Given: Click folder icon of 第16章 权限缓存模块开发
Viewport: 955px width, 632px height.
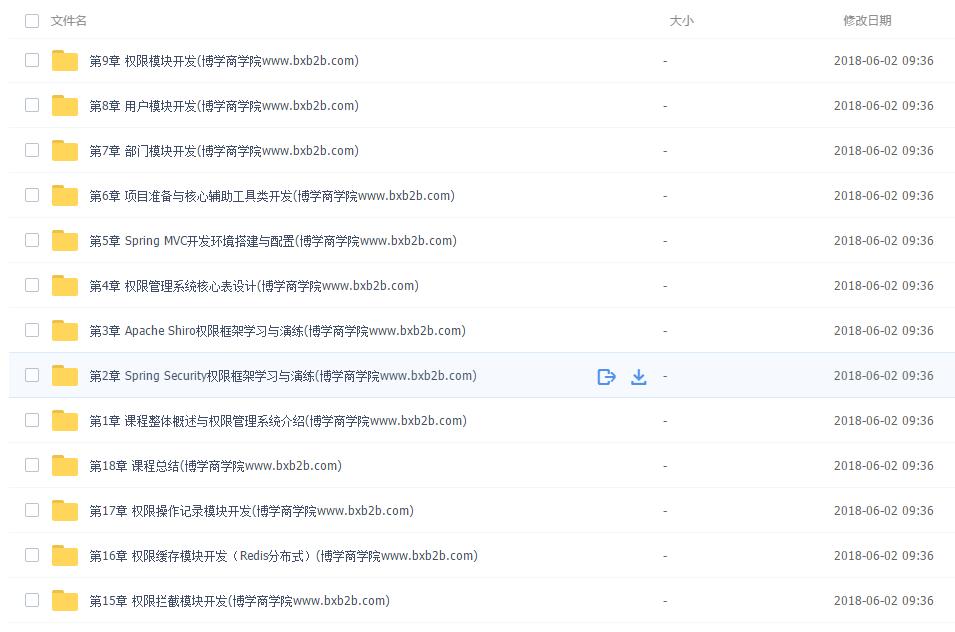Looking at the screenshot, I should click(65, 556).
